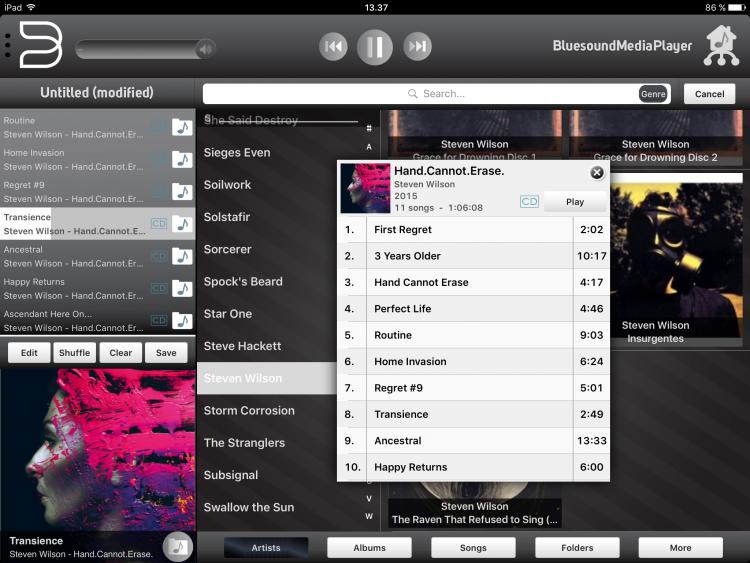Close the Hand.Cannot.Erase. popup
The height and width of the screenshot is (563, 750).
[596, 173]
